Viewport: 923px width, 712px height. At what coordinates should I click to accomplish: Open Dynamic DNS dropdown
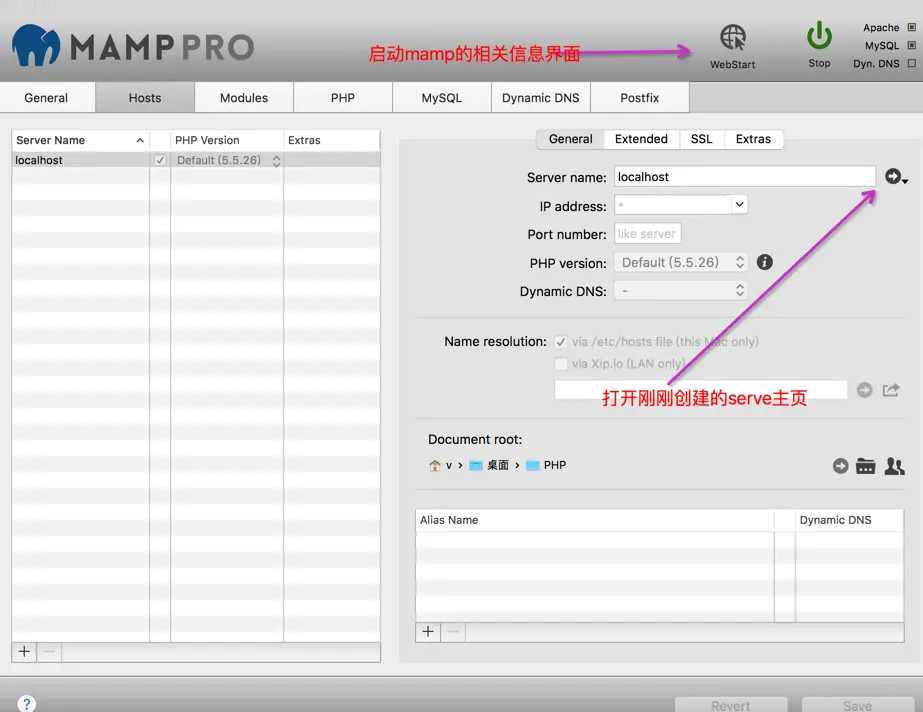tap(680, 291)
